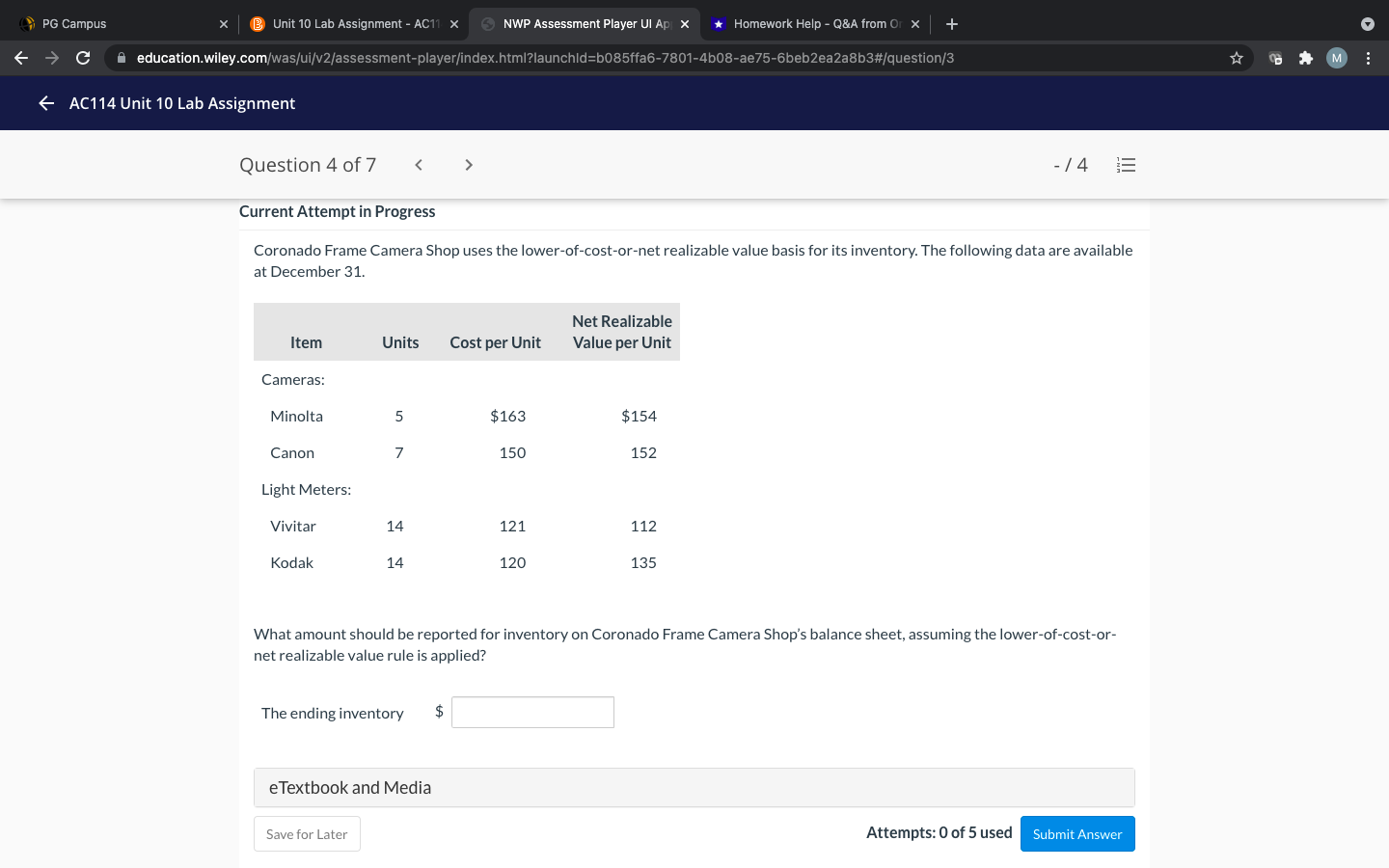Click the Question 4 of 7 label
Image resolution: width=1389 pixels, height=868 pixels.
308,165
